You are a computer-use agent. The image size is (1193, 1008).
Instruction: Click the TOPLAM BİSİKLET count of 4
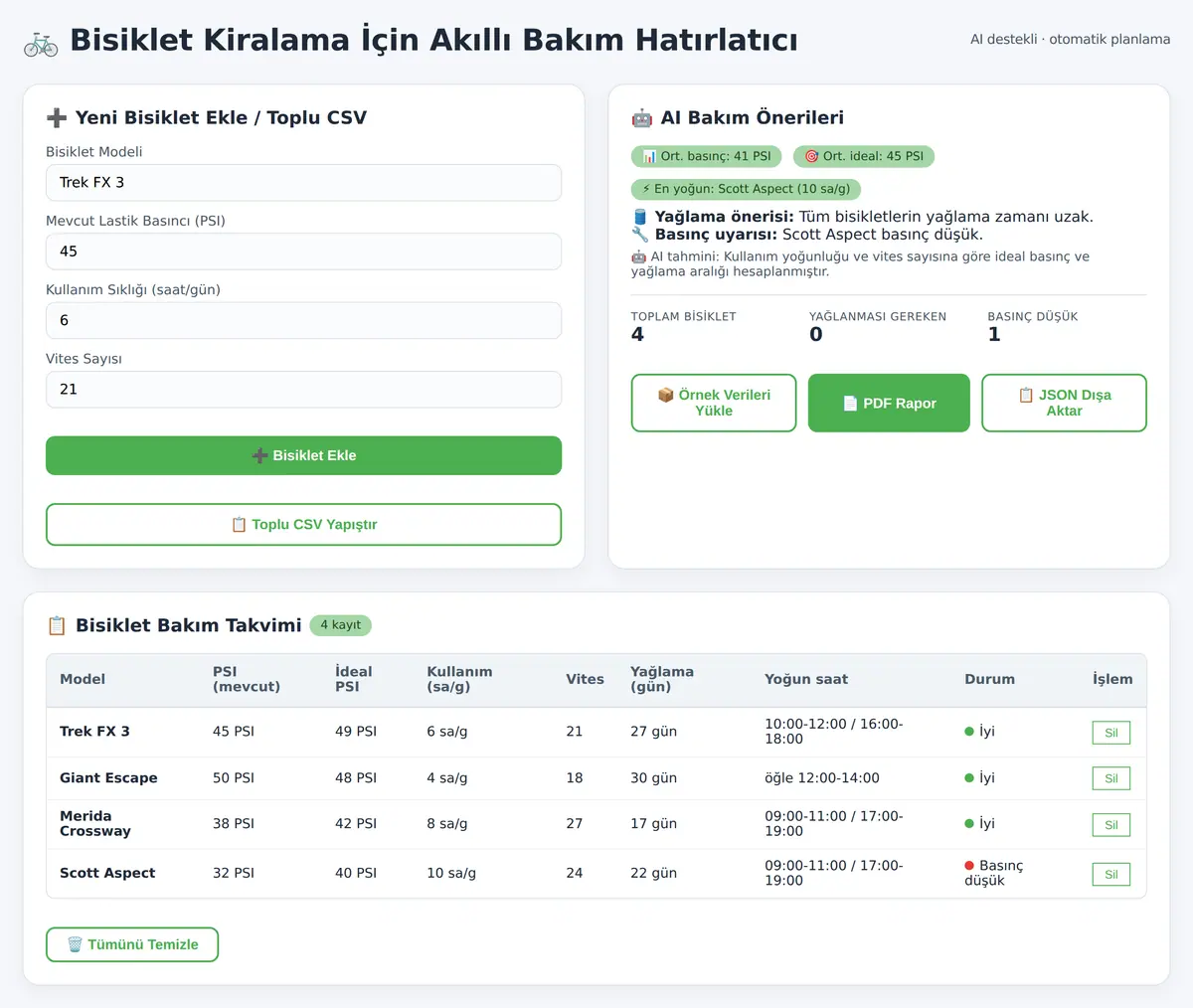pyautogui.click(x=637, y=335)
